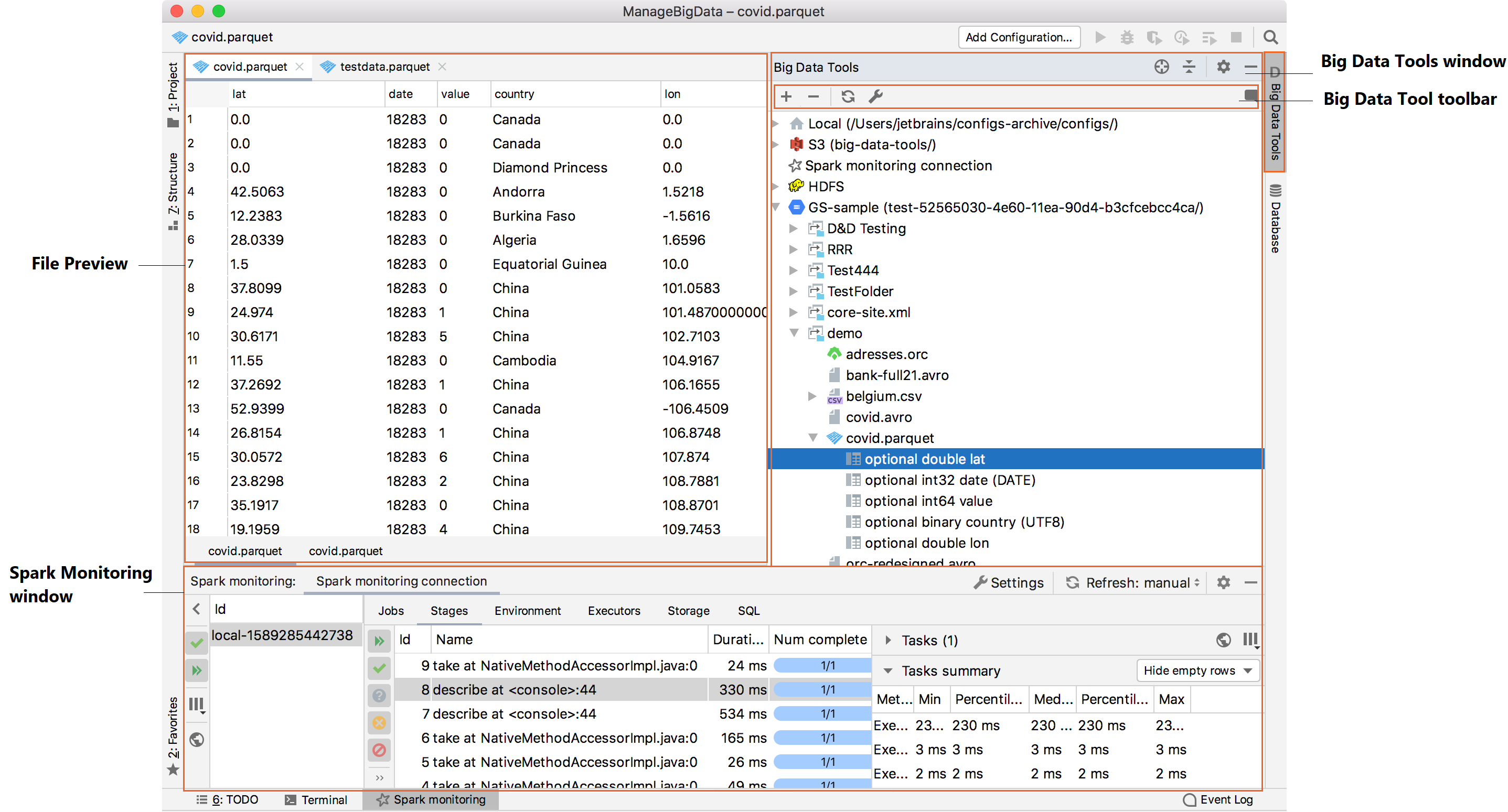Switch to the Jobs tab
The width and height of the screenshot is (1508, 812).
point(390,610)
